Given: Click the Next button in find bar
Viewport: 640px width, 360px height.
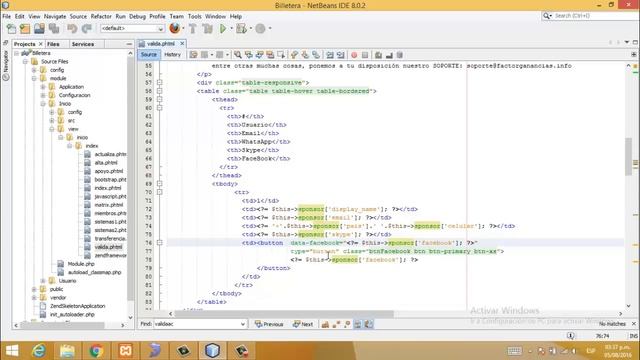Looking at the screenshot, I should (303, 324).
